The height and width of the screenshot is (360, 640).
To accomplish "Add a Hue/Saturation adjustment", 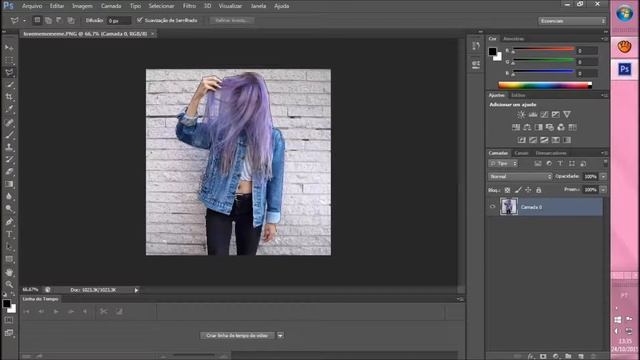I will click(516, 127).
